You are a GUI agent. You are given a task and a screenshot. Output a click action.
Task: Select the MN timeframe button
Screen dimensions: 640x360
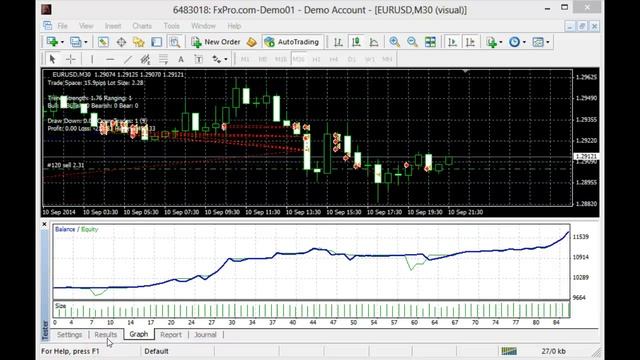tap(387, 59)
